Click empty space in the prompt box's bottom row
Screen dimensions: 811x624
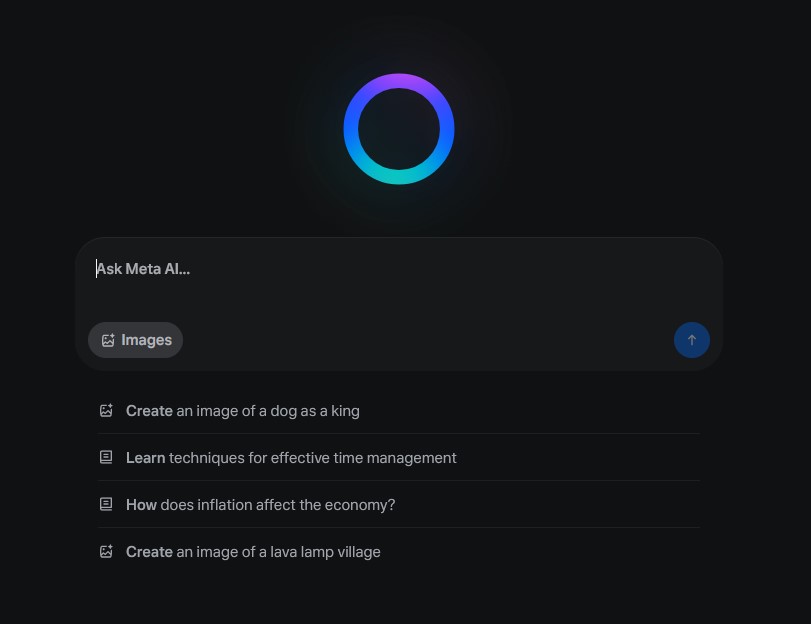420,340
